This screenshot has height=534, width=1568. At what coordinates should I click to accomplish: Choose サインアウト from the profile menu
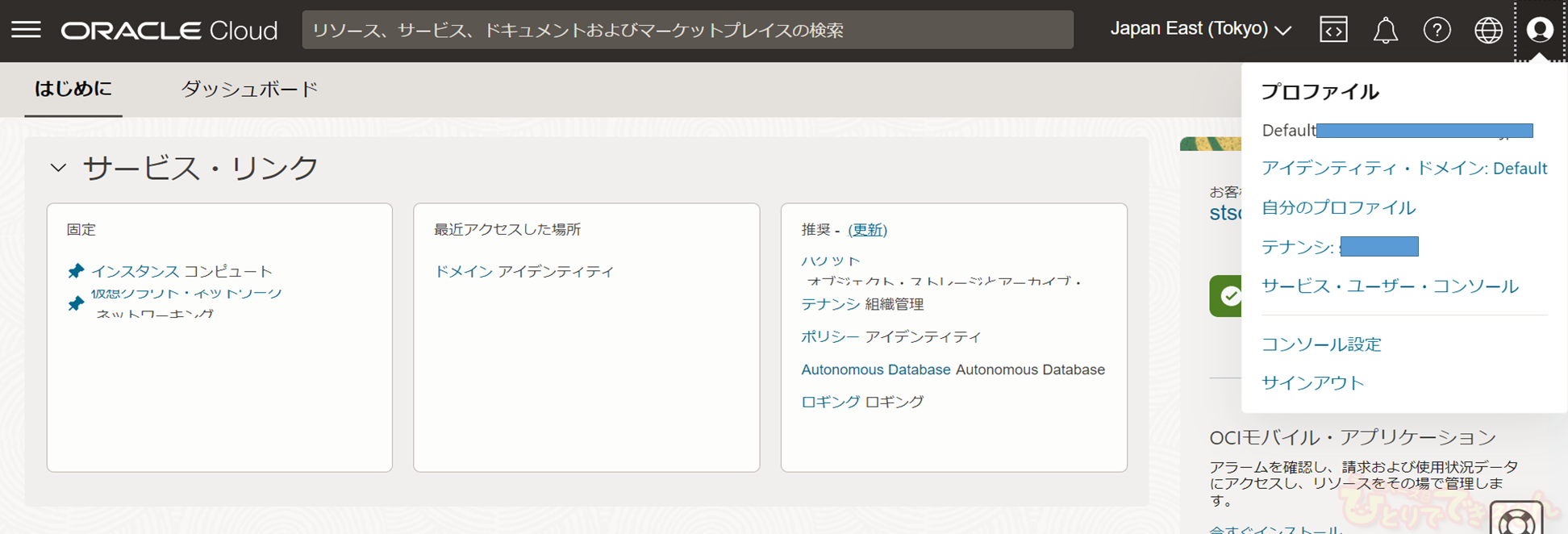[1312, 382]
